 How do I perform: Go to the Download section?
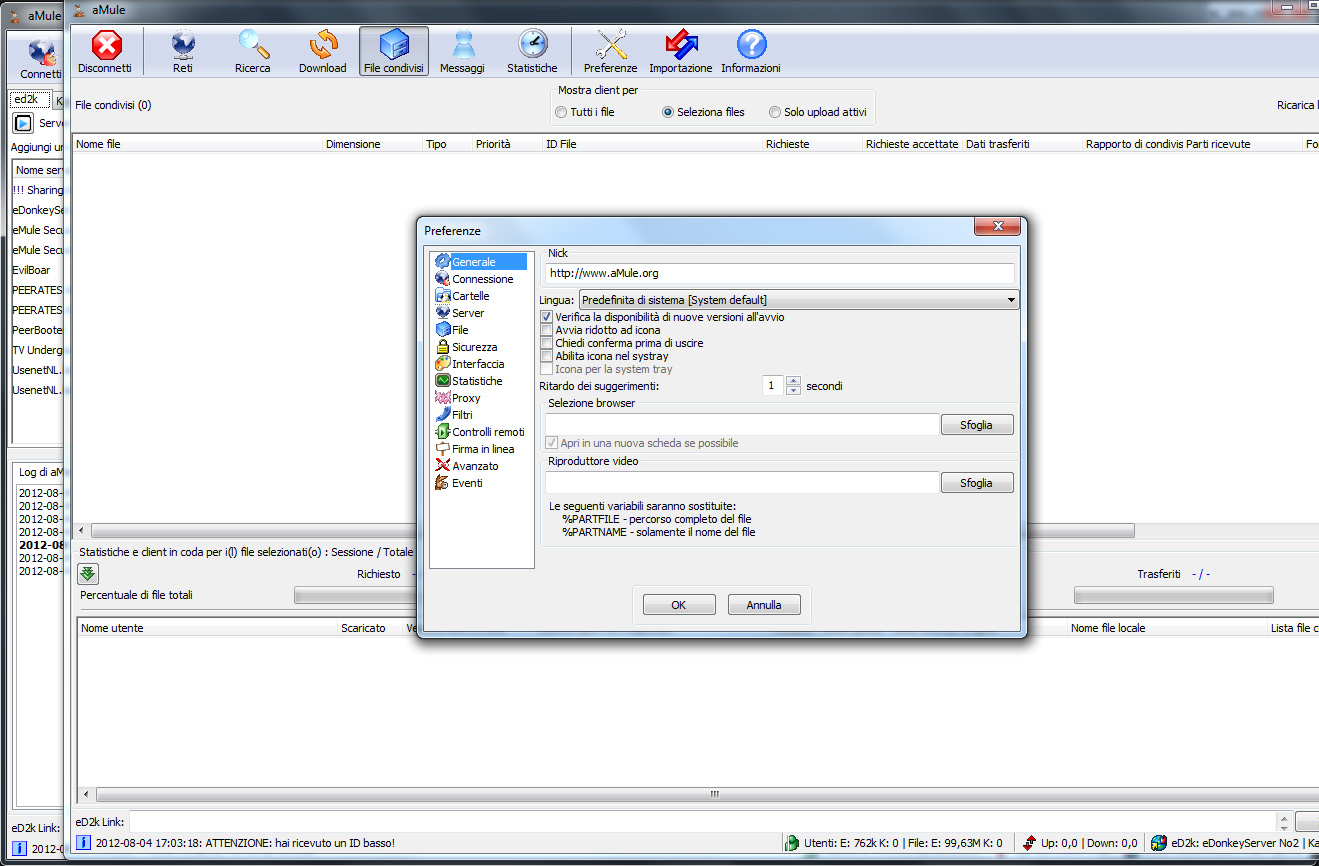[322, 52]
